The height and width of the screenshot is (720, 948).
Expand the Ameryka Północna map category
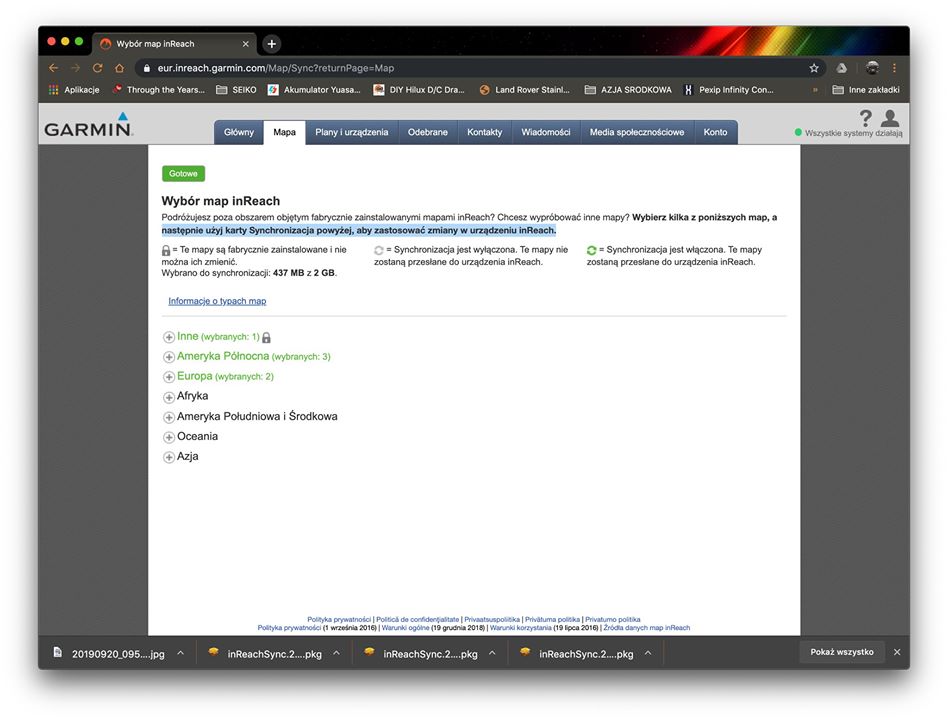169,357
